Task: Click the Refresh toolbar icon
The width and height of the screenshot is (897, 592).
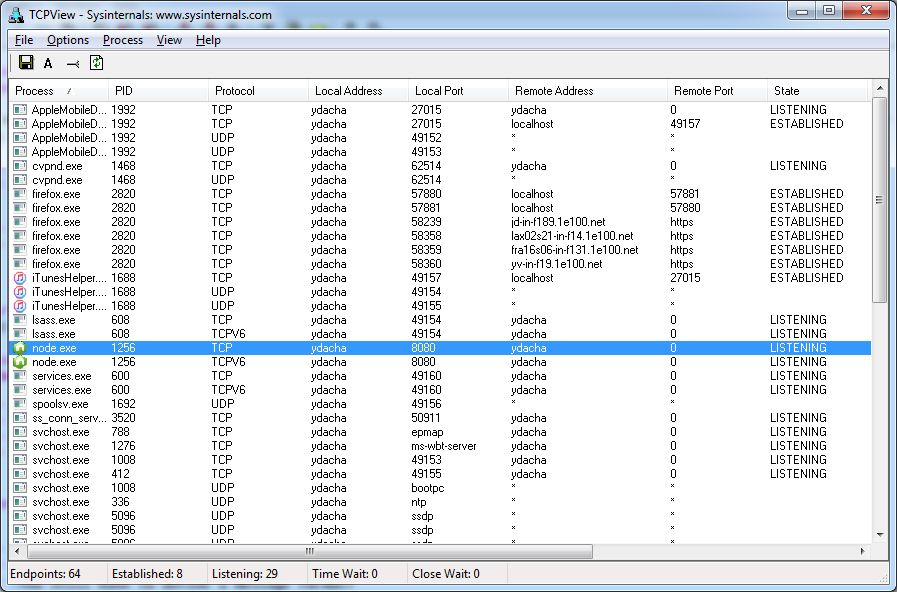Action: click(x=97, y=63)
